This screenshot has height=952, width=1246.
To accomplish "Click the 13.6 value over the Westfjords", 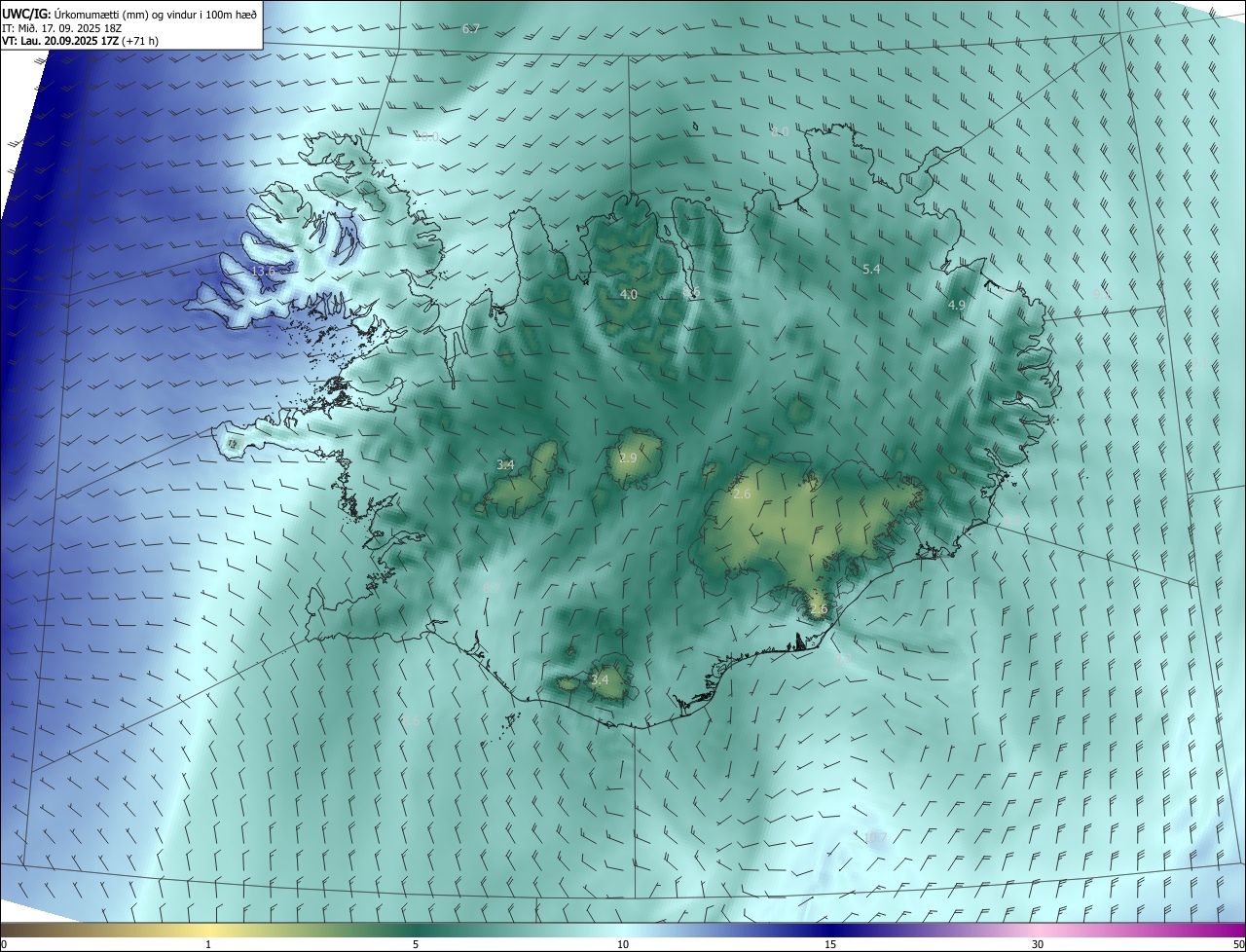I will tap(263, 272).
